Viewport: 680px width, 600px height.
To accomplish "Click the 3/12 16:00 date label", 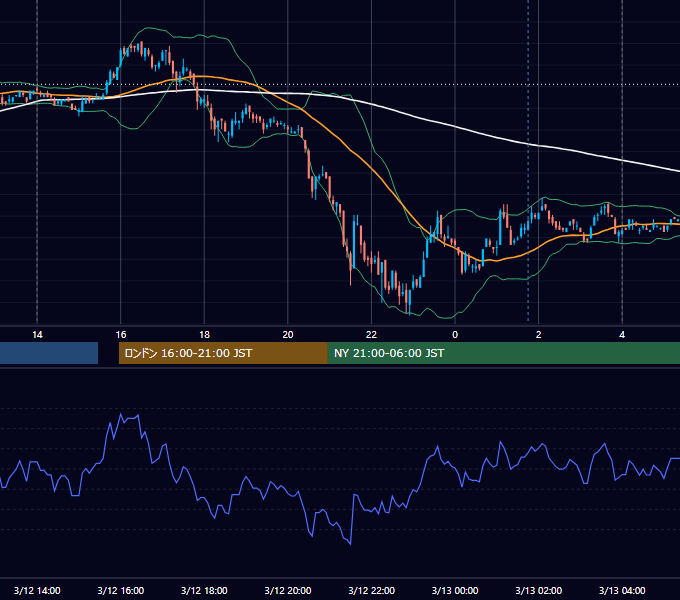I will (121, 590).
